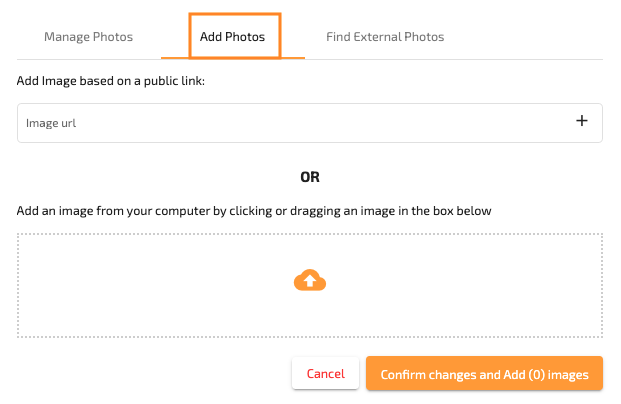Click the bold OR separator text
The image size is (621, 404).
310,177
